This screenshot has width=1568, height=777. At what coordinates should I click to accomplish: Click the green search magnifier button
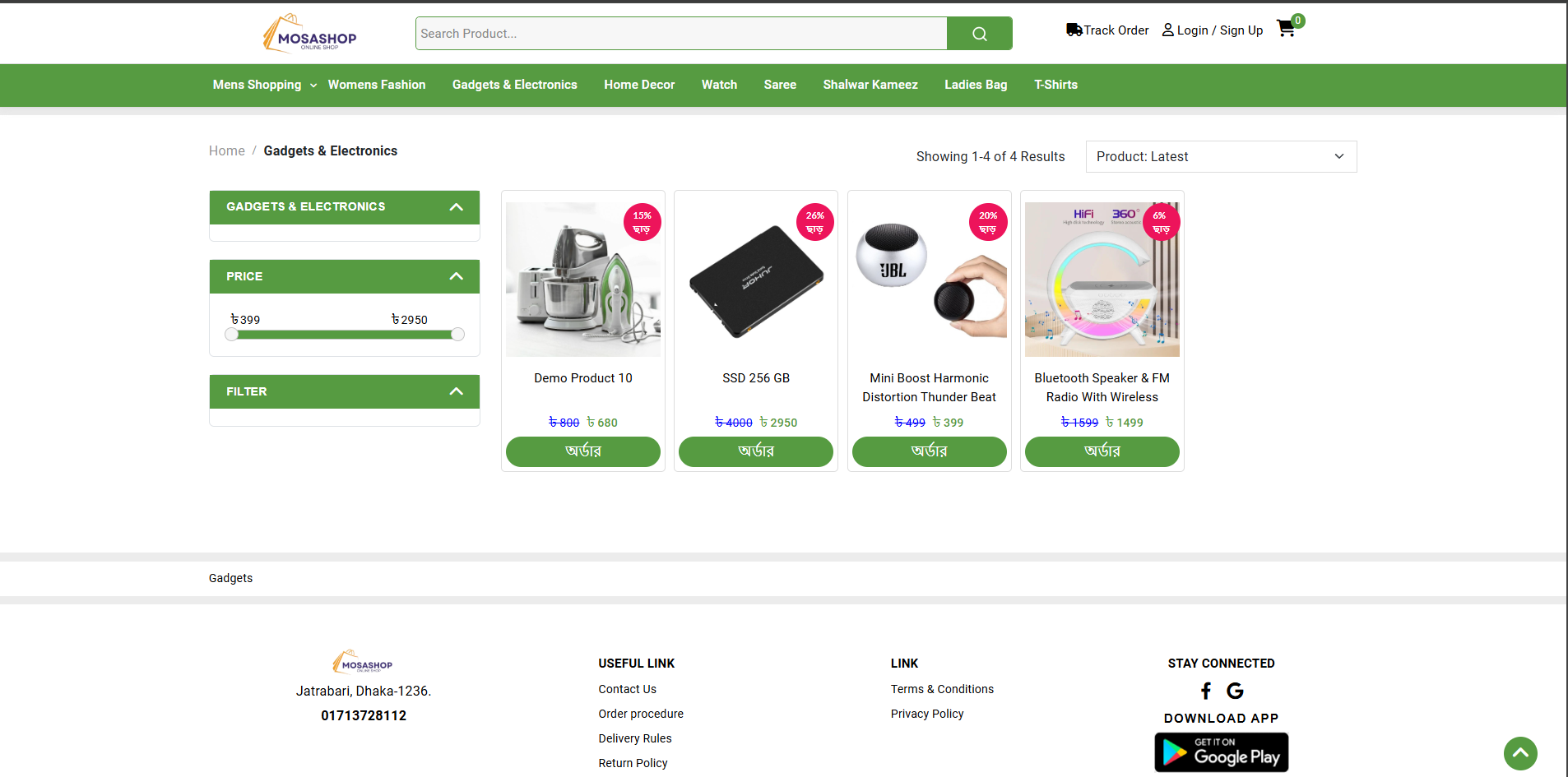click(x=979, y=34)
